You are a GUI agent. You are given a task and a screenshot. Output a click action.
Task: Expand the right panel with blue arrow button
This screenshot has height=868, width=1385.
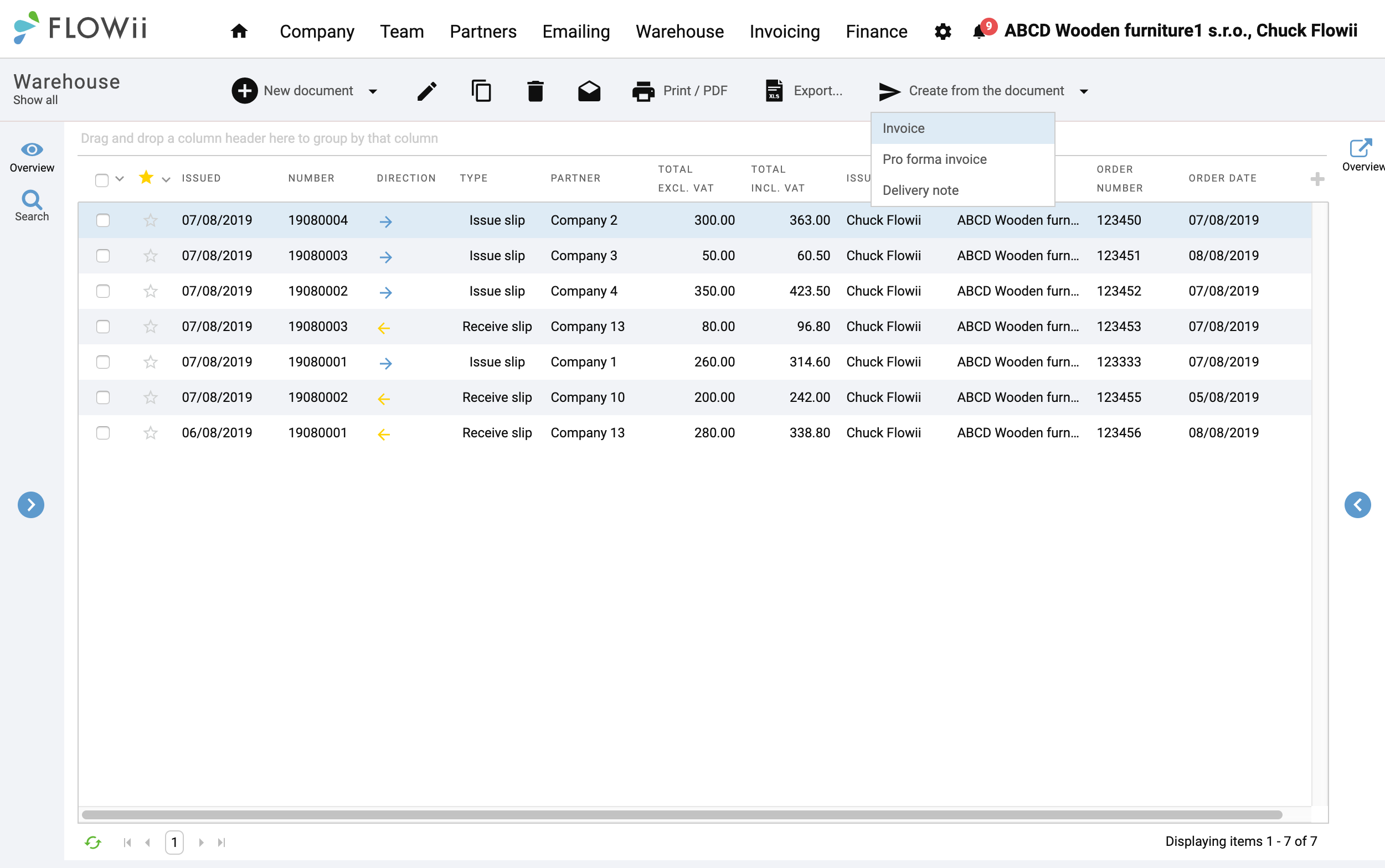point(1357,505)
